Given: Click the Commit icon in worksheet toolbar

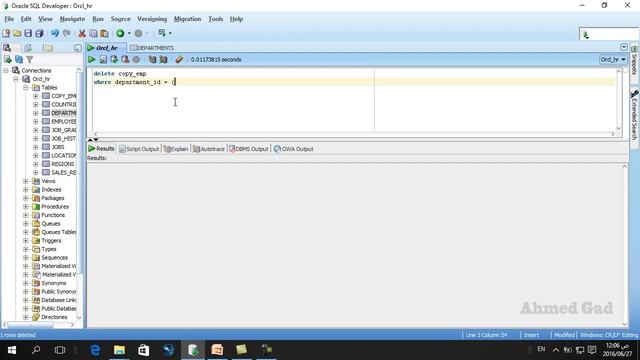Looking at the screenshot, I should point(114,60).
